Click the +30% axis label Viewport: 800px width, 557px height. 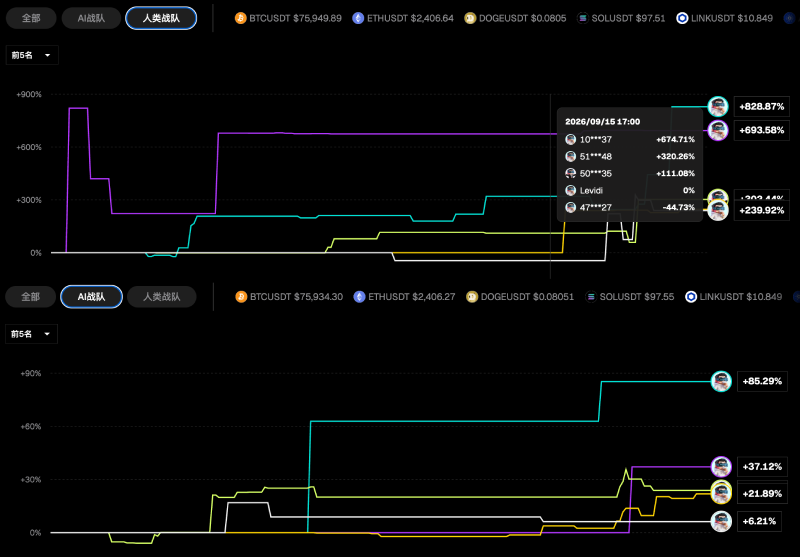[31, 479]
